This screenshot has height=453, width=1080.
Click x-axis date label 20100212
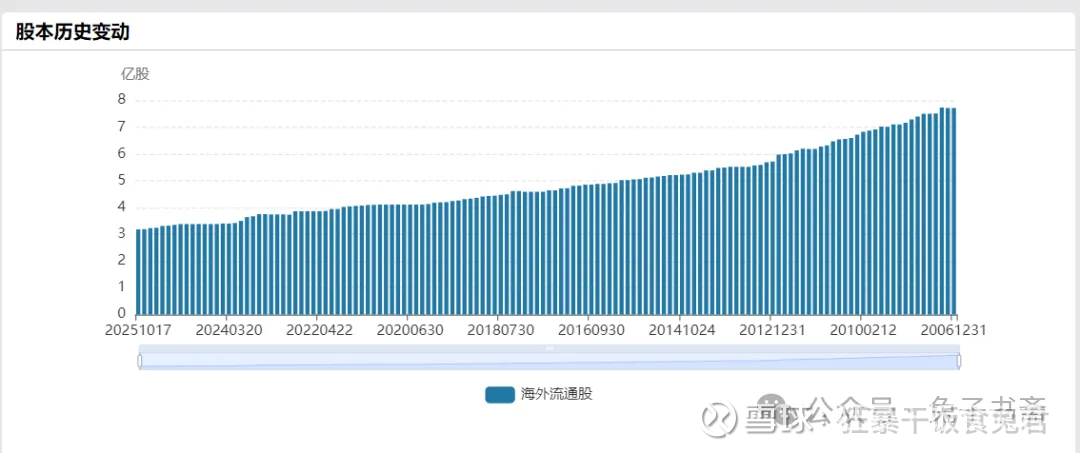pos(864,330)
